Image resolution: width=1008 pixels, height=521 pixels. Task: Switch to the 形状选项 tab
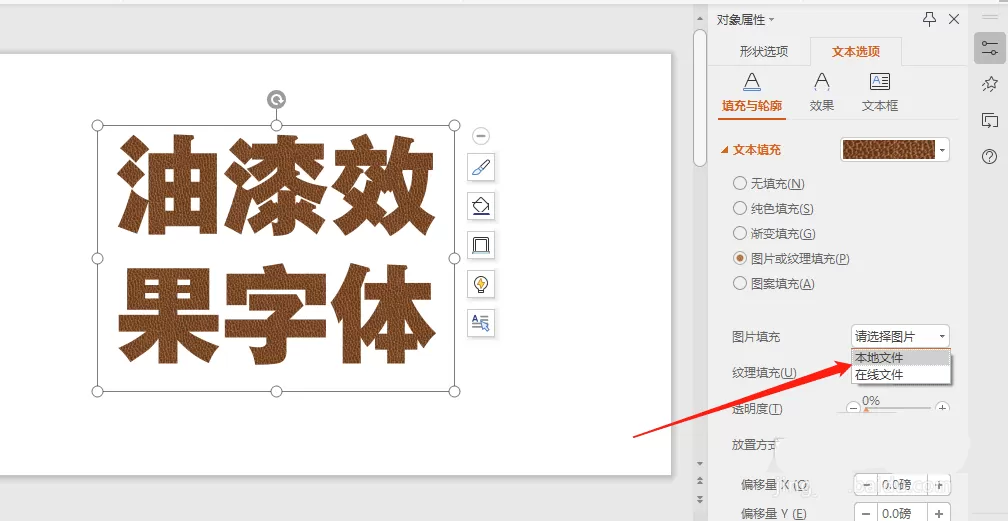763,51
